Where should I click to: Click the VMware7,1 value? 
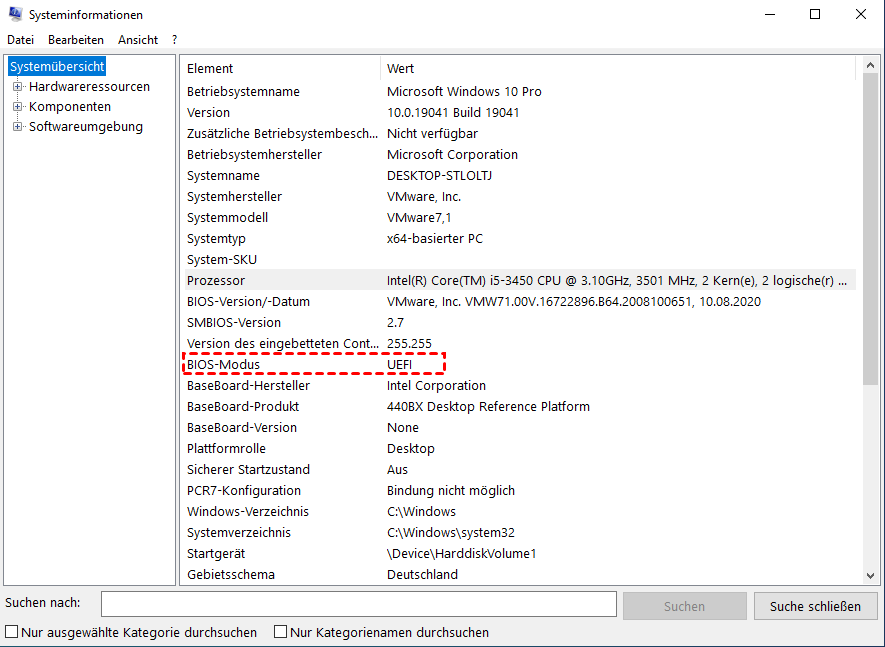tap(419, 217)
